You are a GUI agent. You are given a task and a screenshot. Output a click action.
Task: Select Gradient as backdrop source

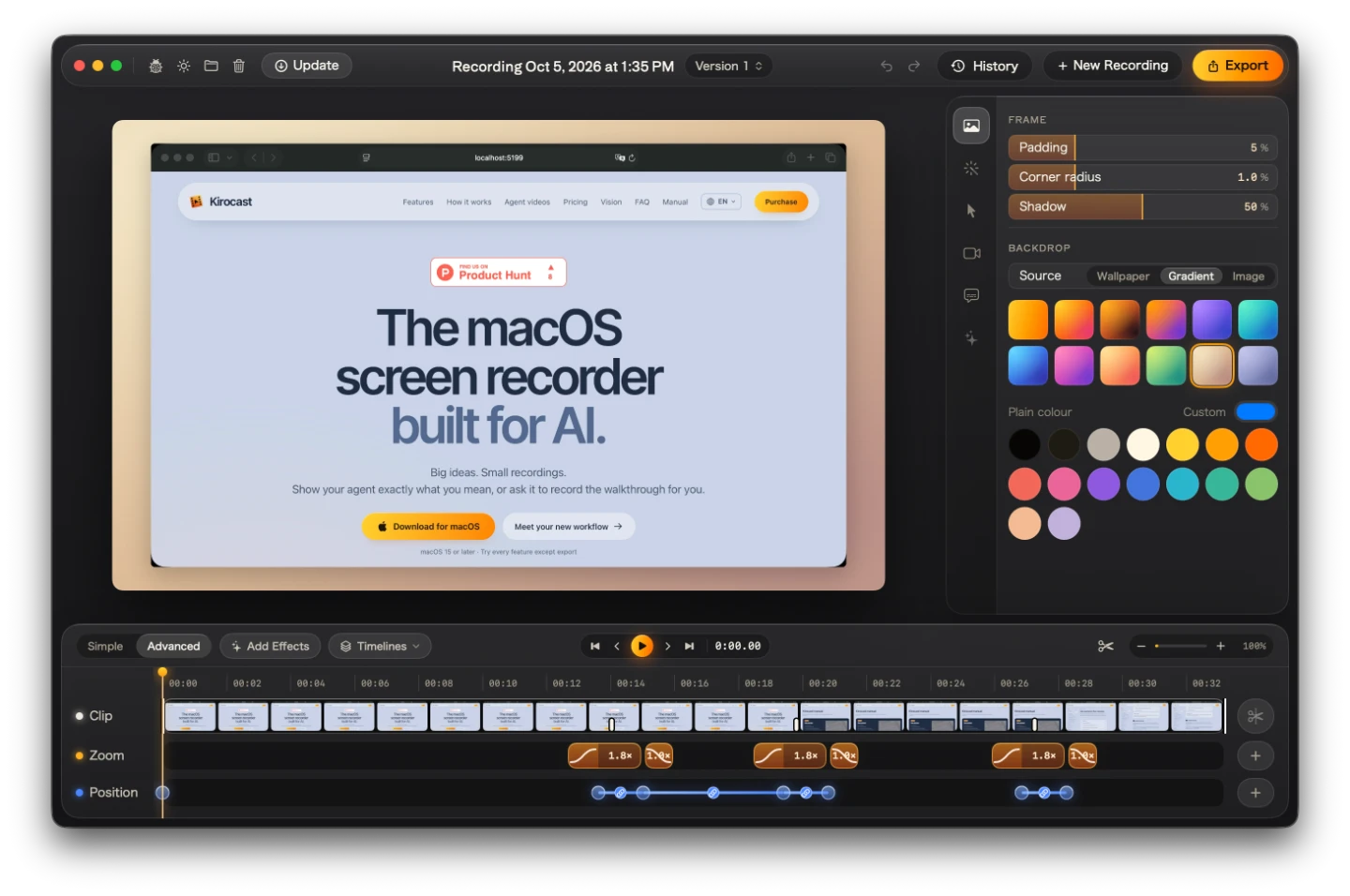(x=1191, y=276)
